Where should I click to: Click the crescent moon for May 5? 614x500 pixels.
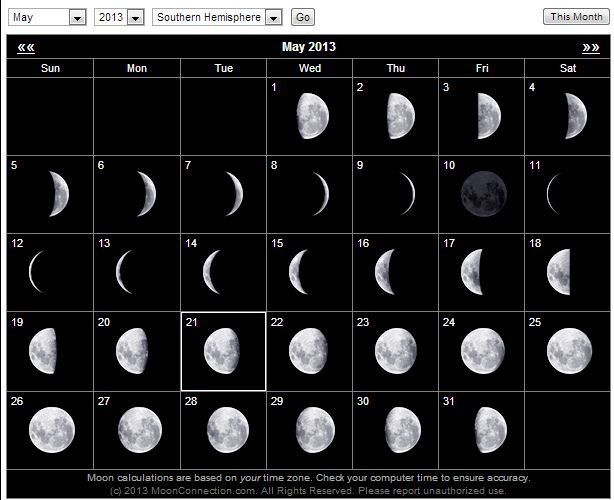click(x=59, y=194)
